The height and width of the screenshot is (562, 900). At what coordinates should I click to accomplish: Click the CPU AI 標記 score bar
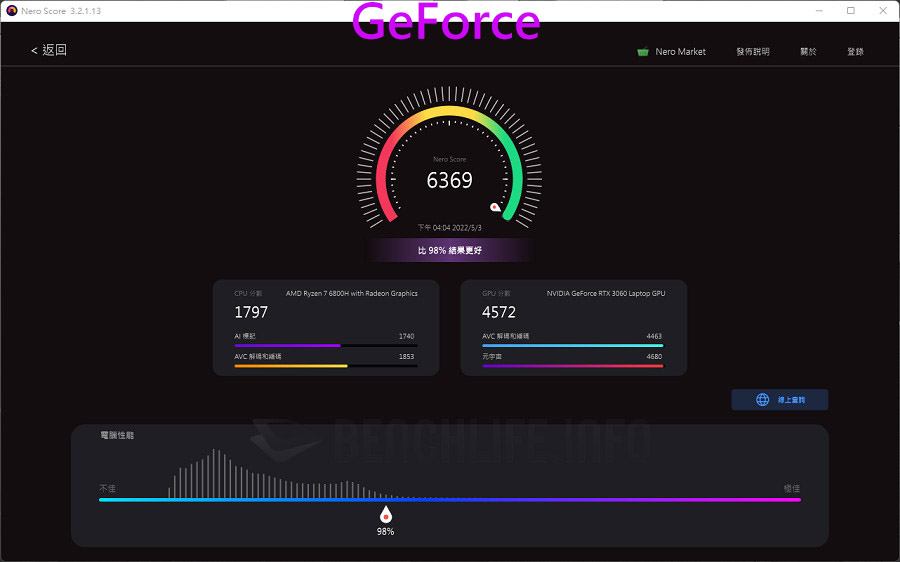point(325,346)
